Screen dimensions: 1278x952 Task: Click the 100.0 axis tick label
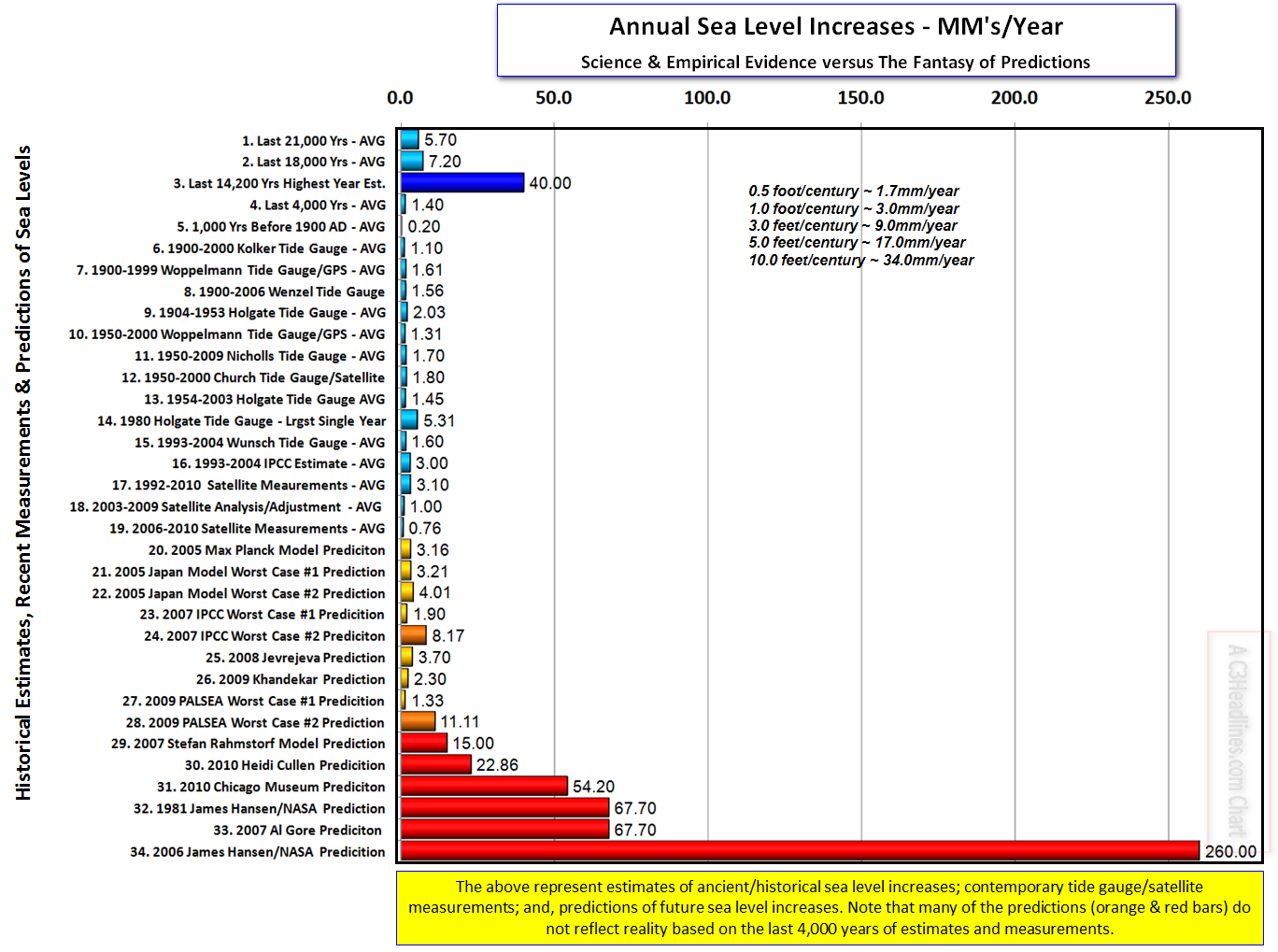tap(707, 98)
